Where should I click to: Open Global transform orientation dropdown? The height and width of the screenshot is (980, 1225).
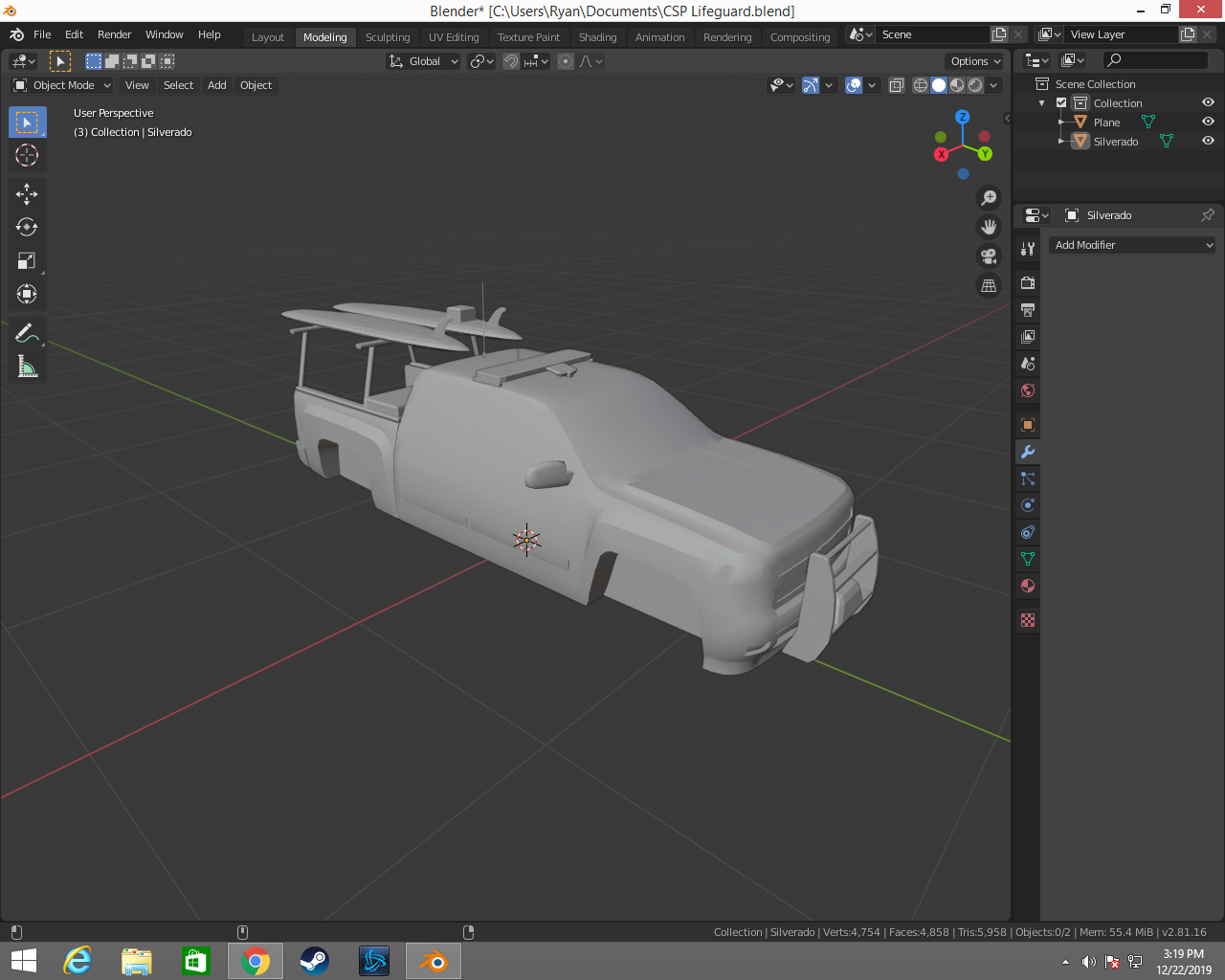pos(423,61)
